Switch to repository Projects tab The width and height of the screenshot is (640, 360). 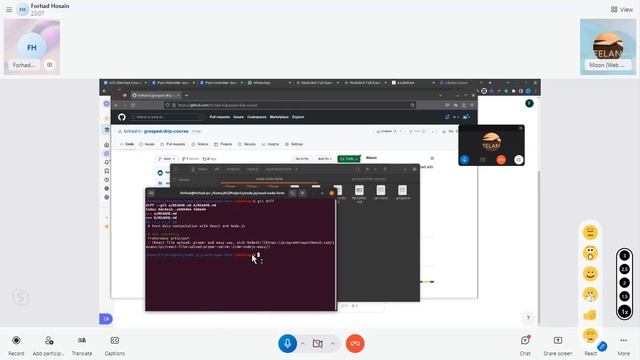(223, 144)
